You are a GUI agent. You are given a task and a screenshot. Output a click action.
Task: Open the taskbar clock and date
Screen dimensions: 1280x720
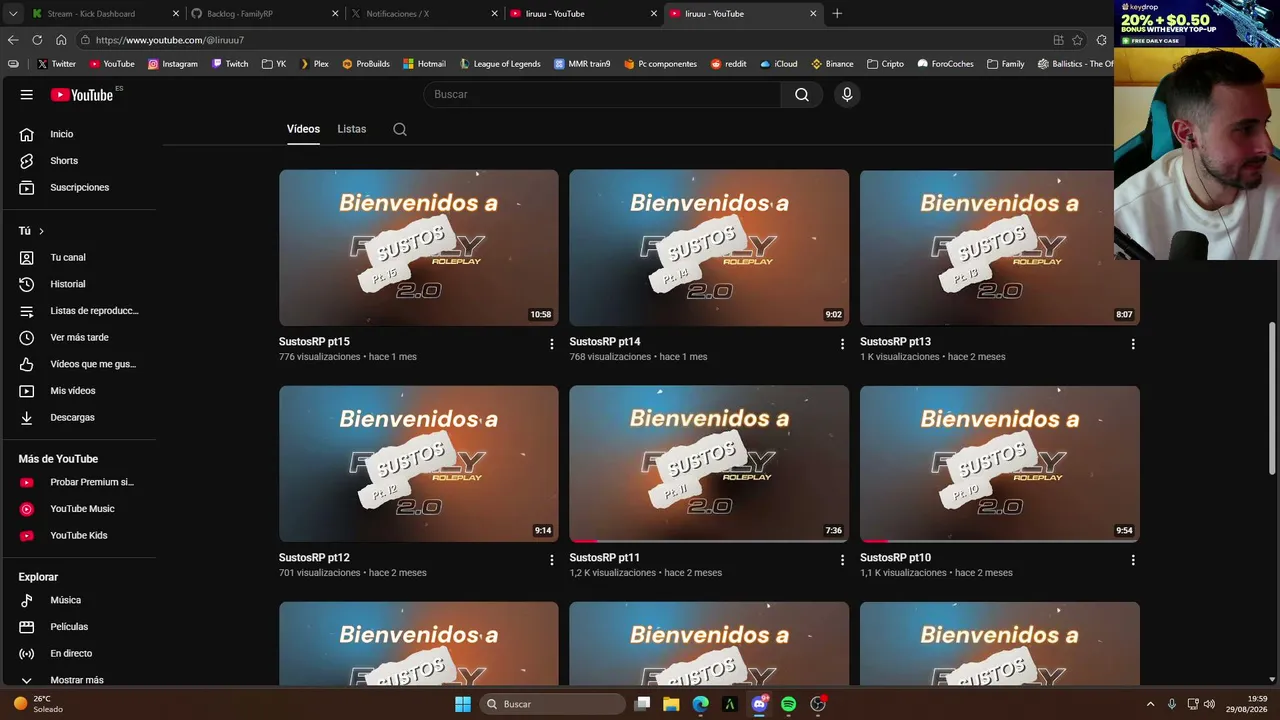tap(1249, 704)
